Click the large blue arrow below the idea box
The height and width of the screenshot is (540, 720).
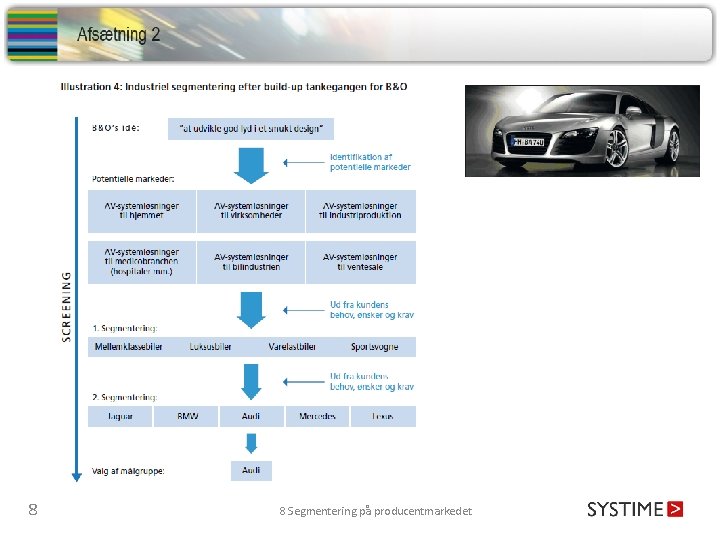click(x=251, y=166)
